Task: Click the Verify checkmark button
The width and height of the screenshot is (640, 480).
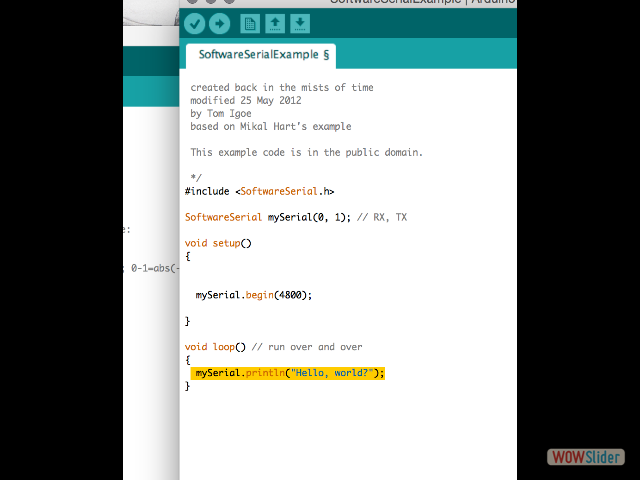Action: coord(194,24)
